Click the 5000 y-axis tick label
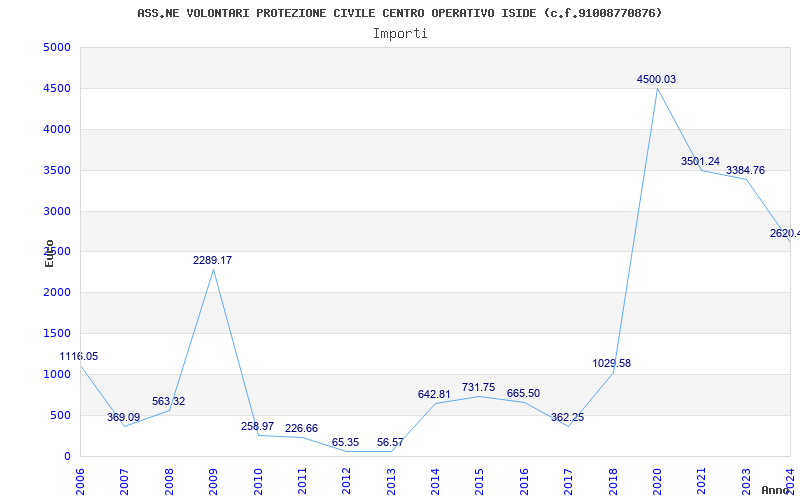Image resolution: width=800 pixels, height=500 pixels. click(57, 48)
